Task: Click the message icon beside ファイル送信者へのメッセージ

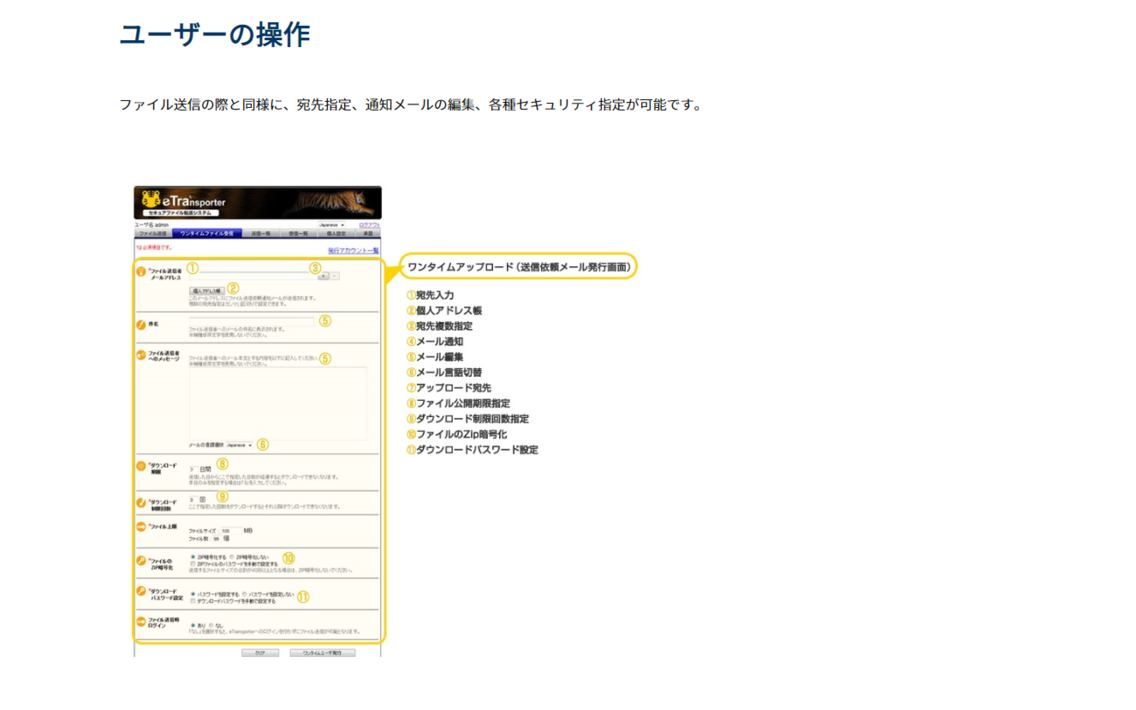Action: pyautogui.click(x=141, y=353)
